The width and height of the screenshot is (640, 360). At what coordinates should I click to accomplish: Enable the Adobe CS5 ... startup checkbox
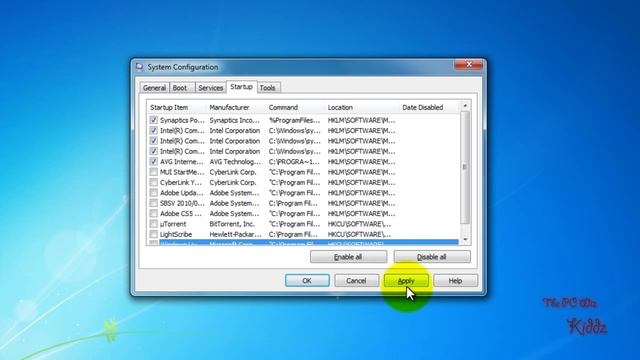point(153,213)
